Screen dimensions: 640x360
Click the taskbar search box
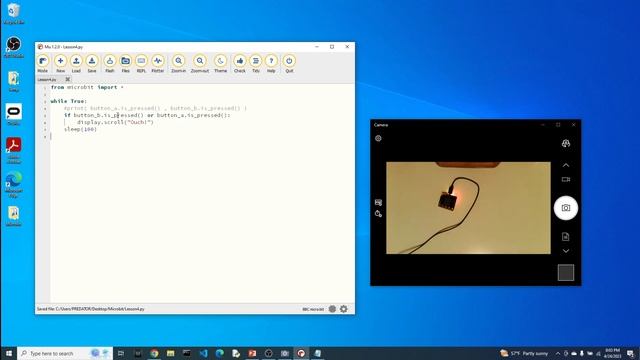[x=65, y=353]
